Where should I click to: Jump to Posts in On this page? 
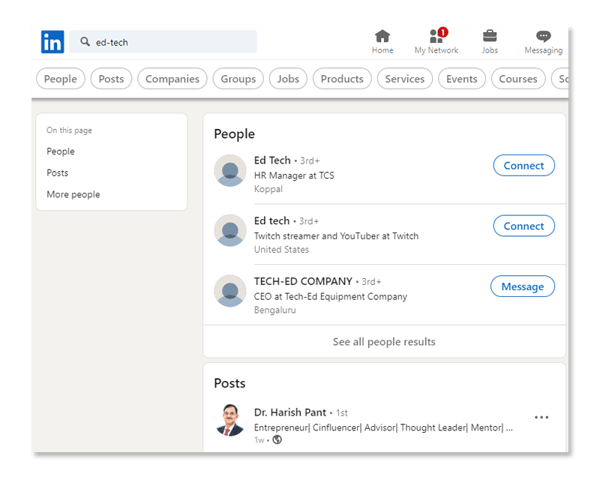click(57, 173)
